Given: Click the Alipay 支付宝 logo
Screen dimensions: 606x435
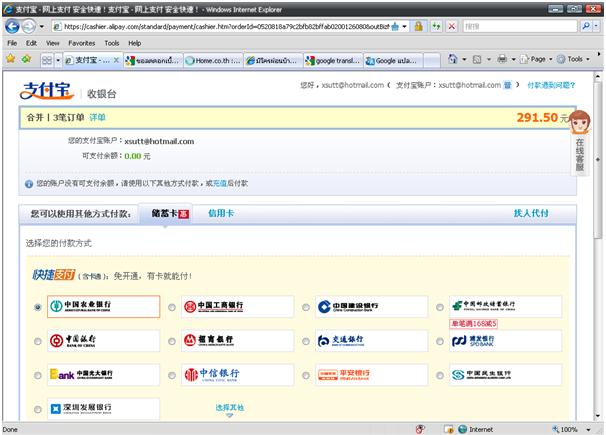Looking at the screenshot, I should (47, 91).
